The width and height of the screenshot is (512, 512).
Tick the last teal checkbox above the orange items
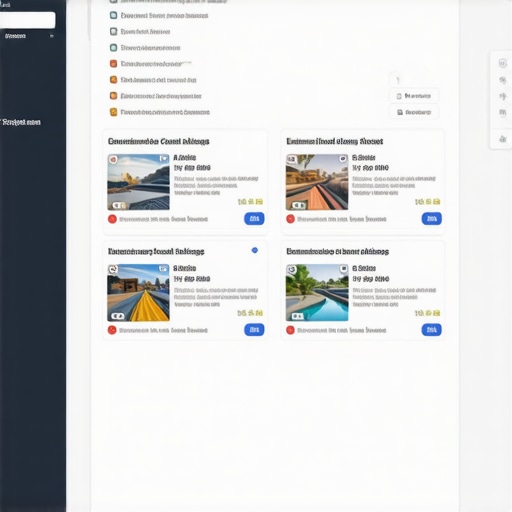pos(114,48)
